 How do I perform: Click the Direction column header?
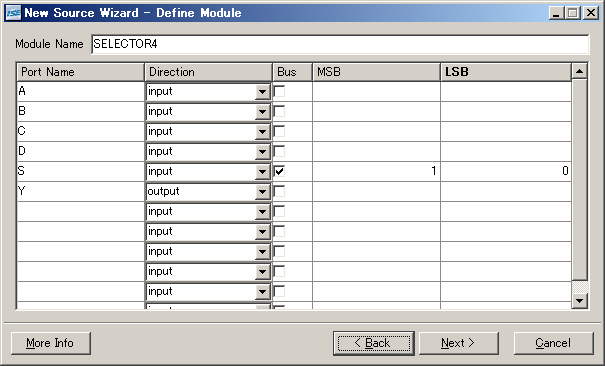click(x=208, y=72)
